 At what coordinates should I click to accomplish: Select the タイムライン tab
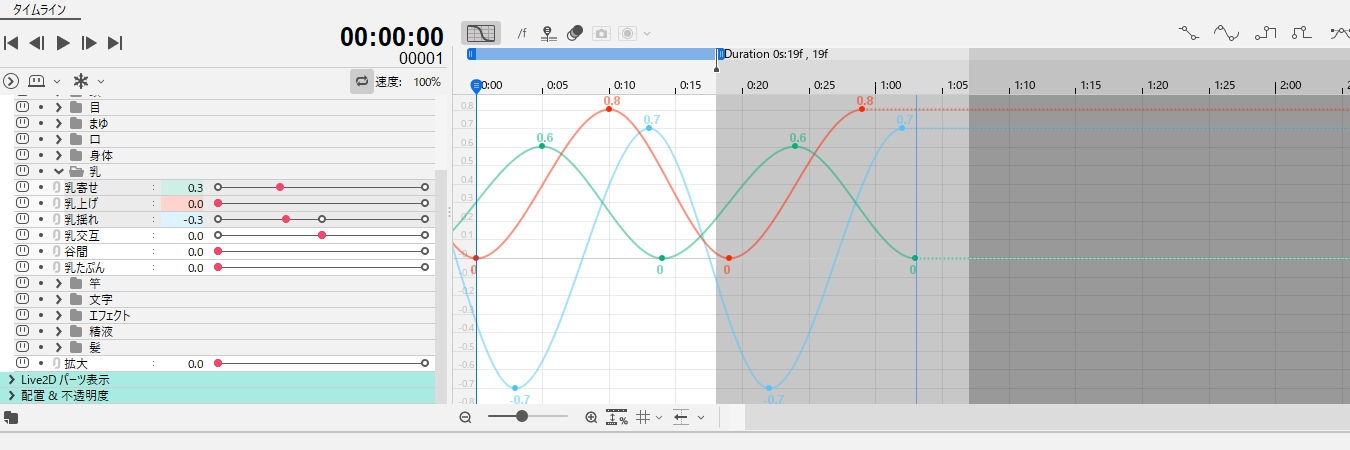[40, 9]
